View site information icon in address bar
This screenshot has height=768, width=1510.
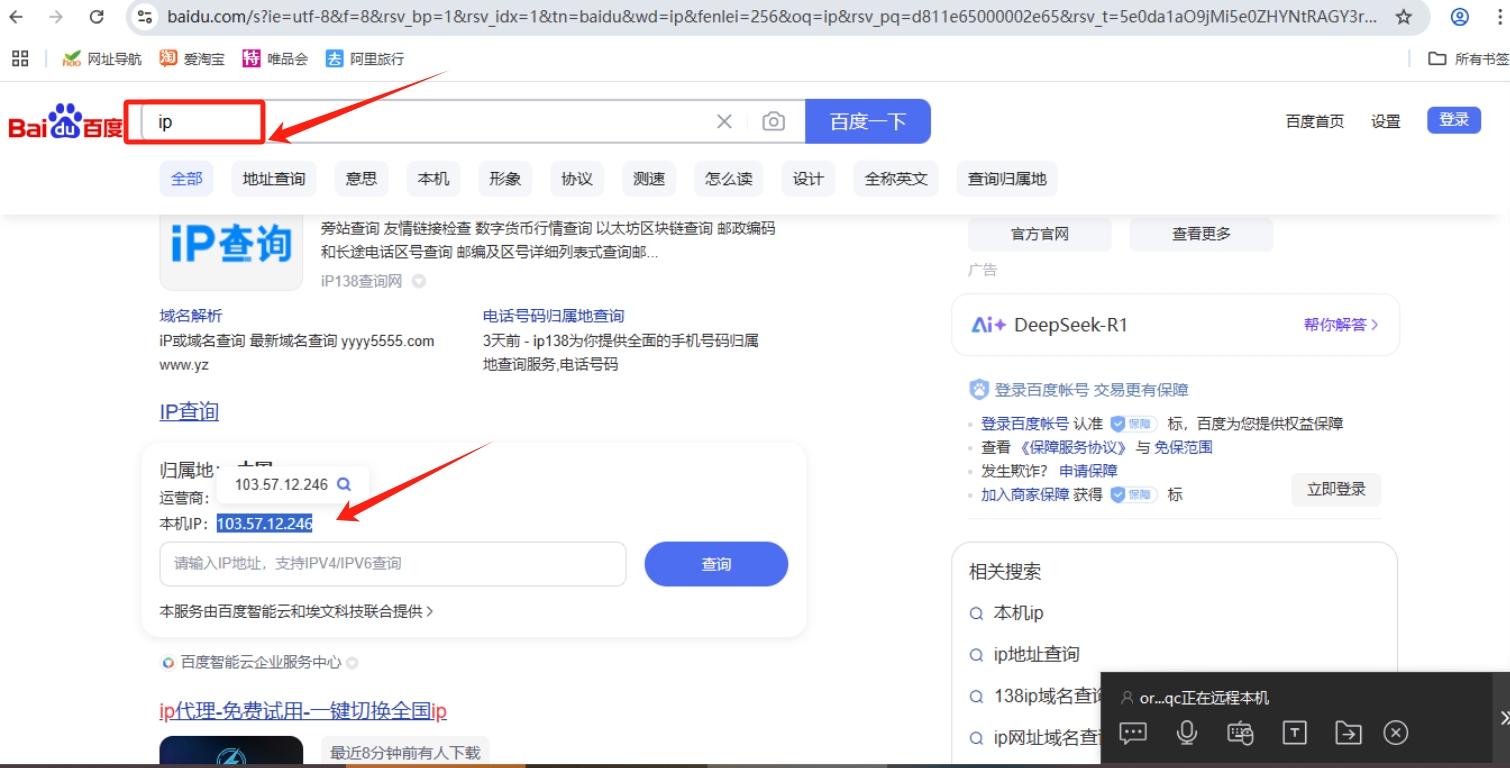[145, 17]
